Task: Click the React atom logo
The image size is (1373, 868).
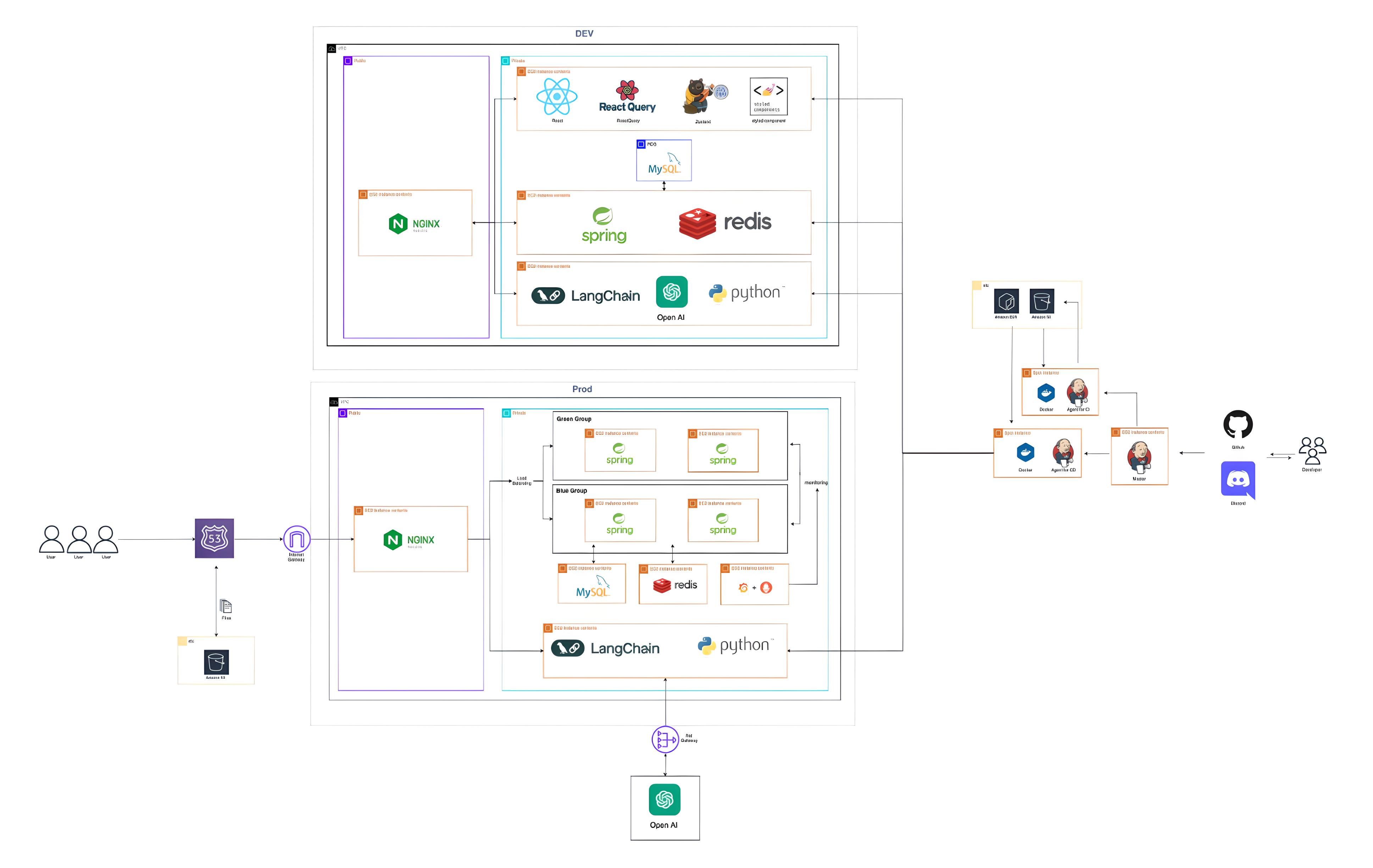Action: 556,97
